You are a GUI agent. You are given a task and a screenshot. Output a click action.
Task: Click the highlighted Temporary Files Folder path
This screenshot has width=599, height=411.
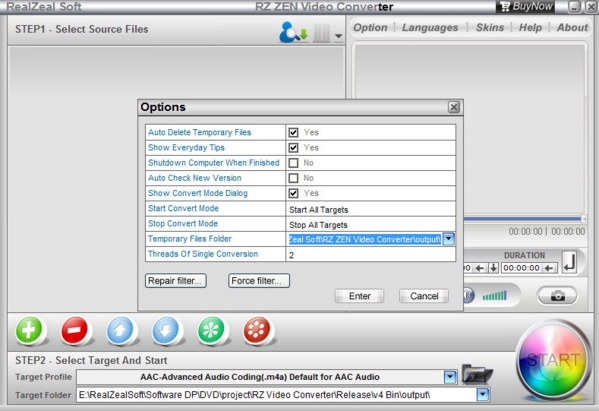tap(365, 239)
